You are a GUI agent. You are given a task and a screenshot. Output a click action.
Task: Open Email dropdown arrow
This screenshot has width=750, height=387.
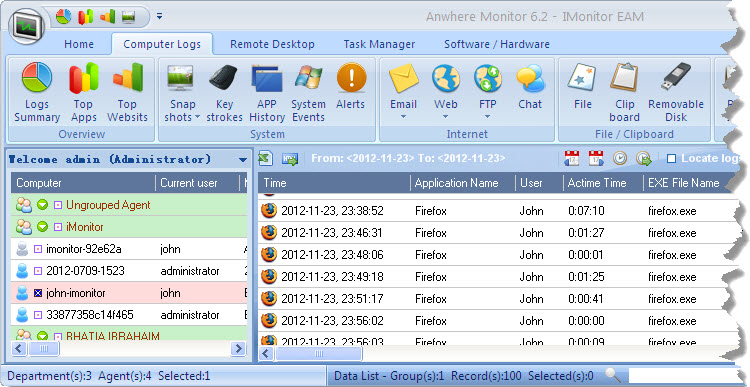403,116
